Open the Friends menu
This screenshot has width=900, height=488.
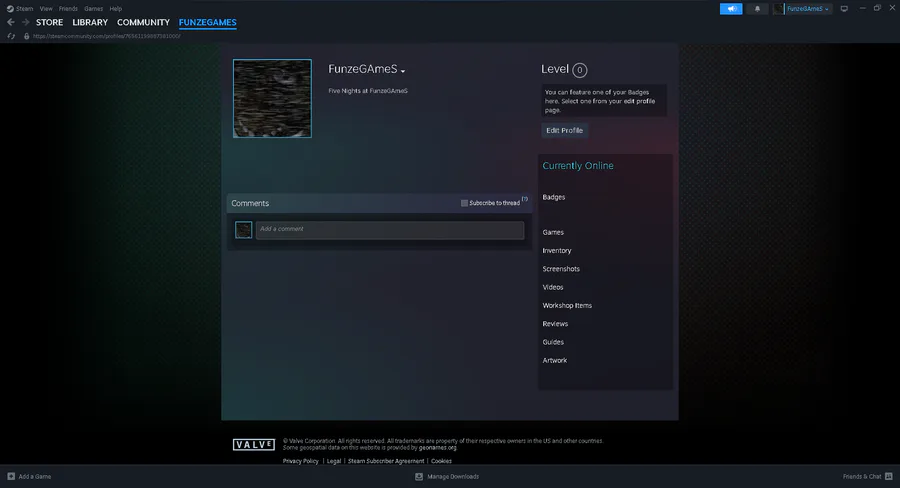68,9
